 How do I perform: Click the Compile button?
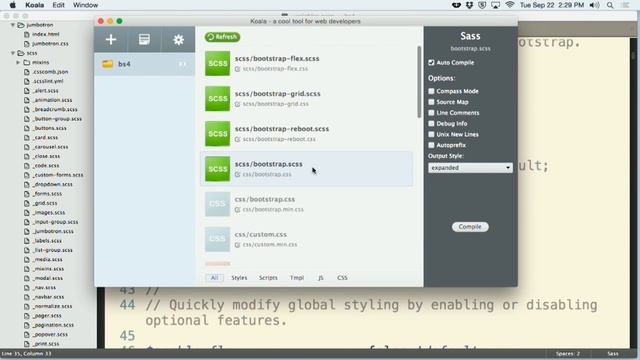(470, 227)
